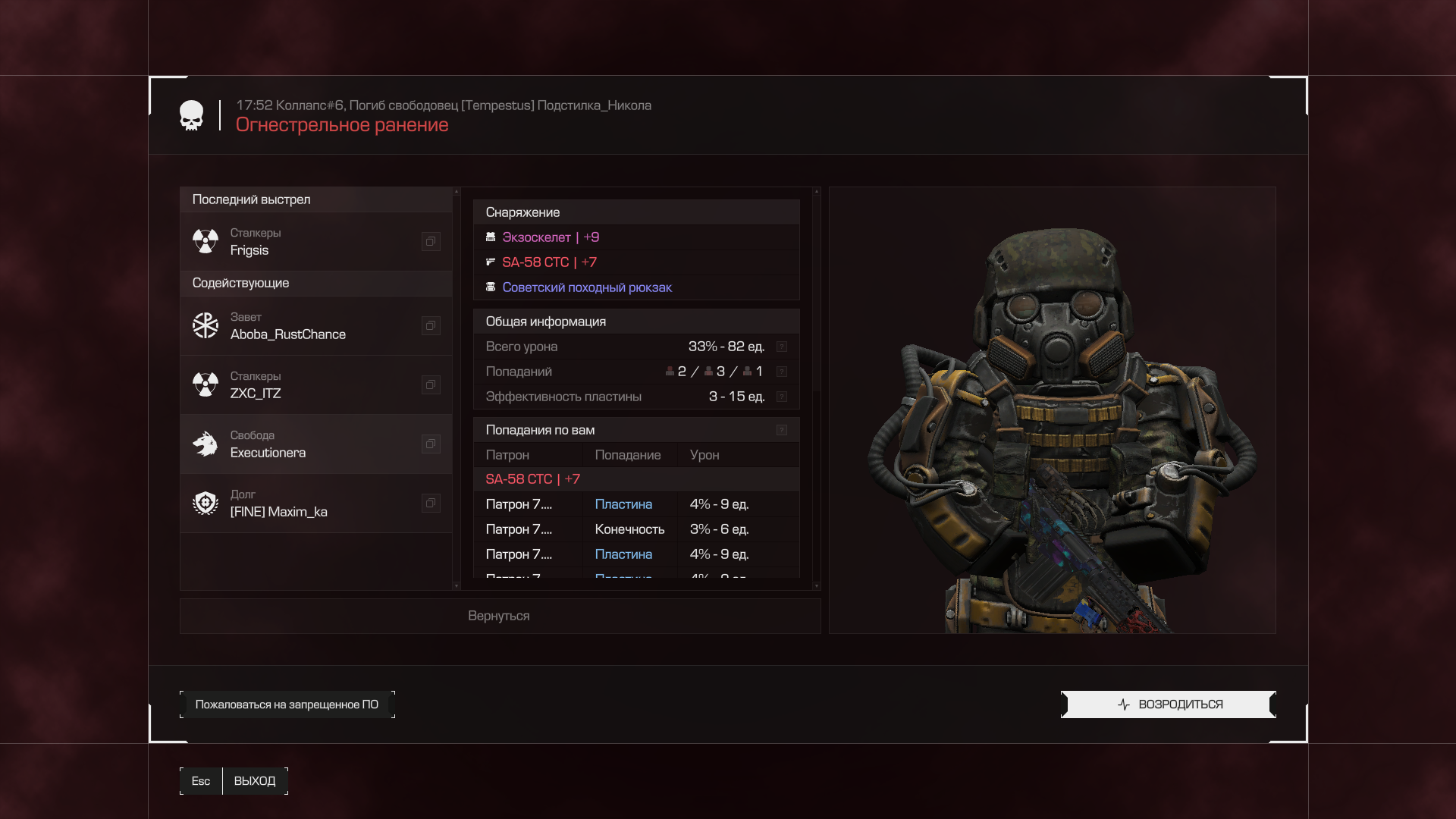Viewport: 1456px width, 819px height.
Task: Select Aboba_RustChance in assisting list
Action: point(316,325)
